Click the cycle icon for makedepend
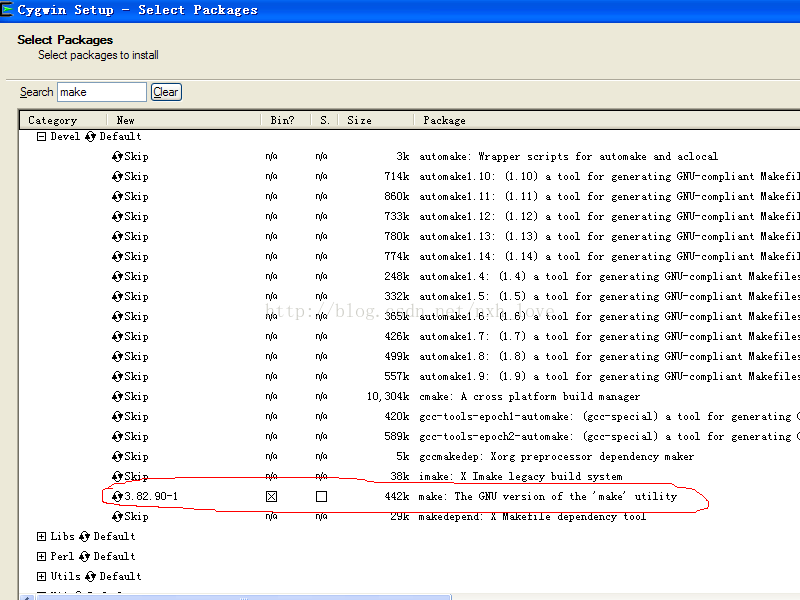The image size is (800, 600). pos(117,516)
